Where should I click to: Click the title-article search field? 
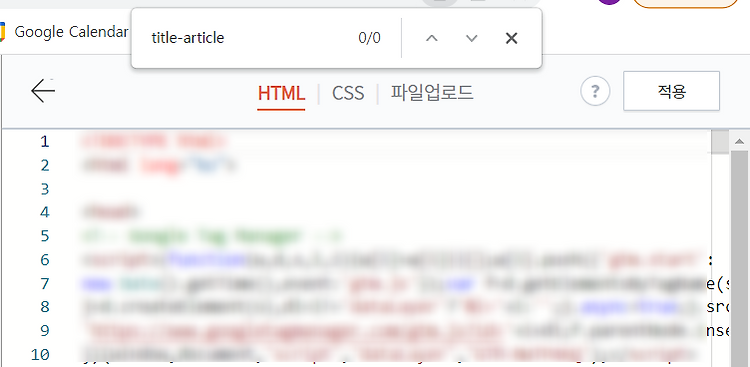(249, 38)
